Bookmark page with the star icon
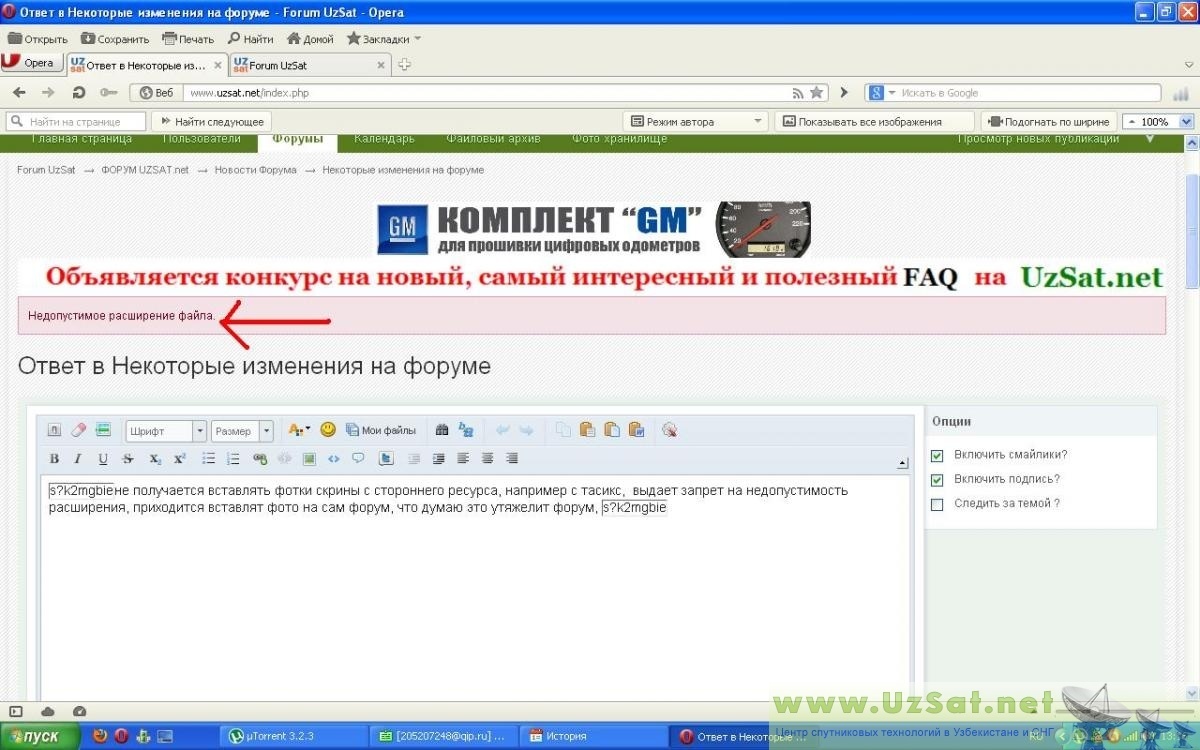 click(x=817, y=93)
